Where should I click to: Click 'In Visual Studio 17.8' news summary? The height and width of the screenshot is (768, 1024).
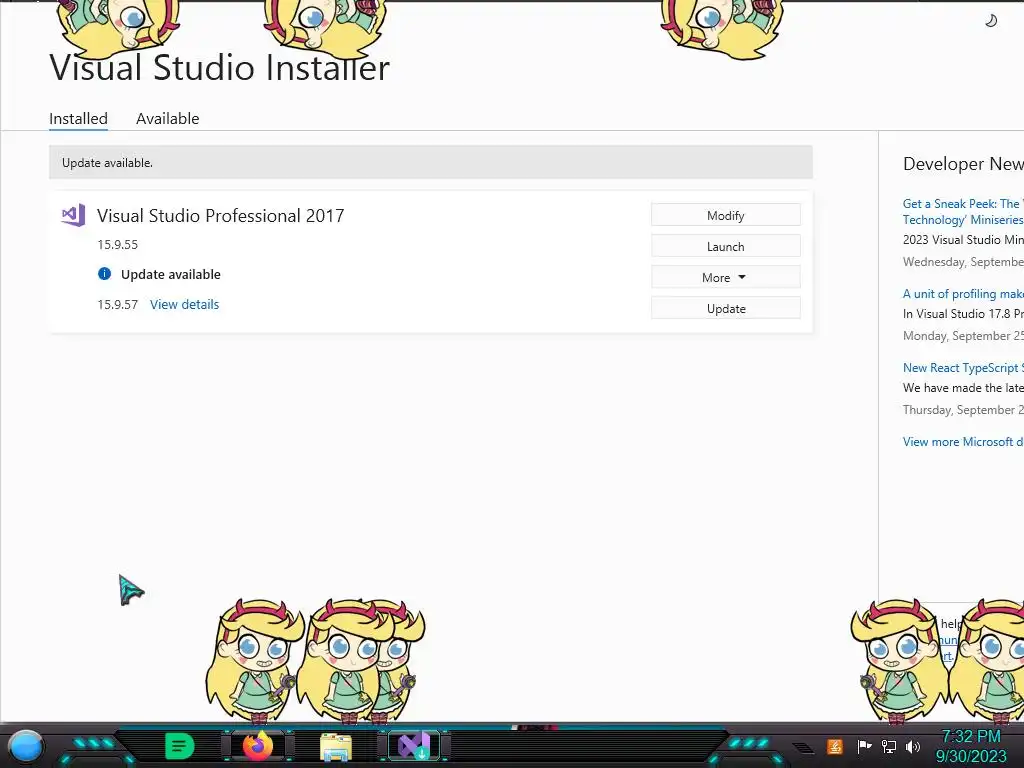point(963,313)
